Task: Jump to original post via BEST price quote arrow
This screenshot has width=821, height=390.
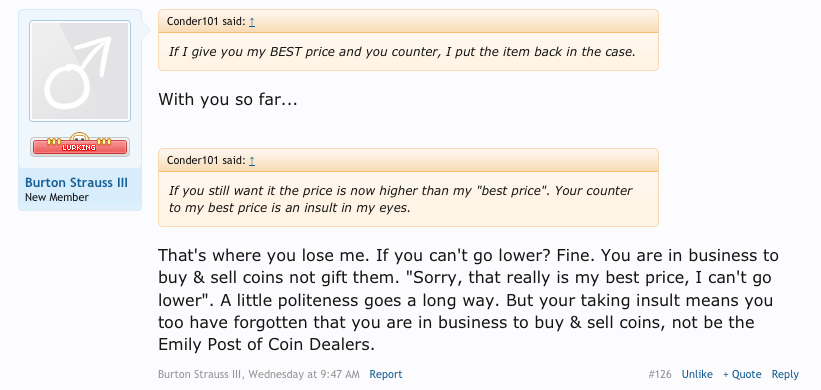Action: 252,21
